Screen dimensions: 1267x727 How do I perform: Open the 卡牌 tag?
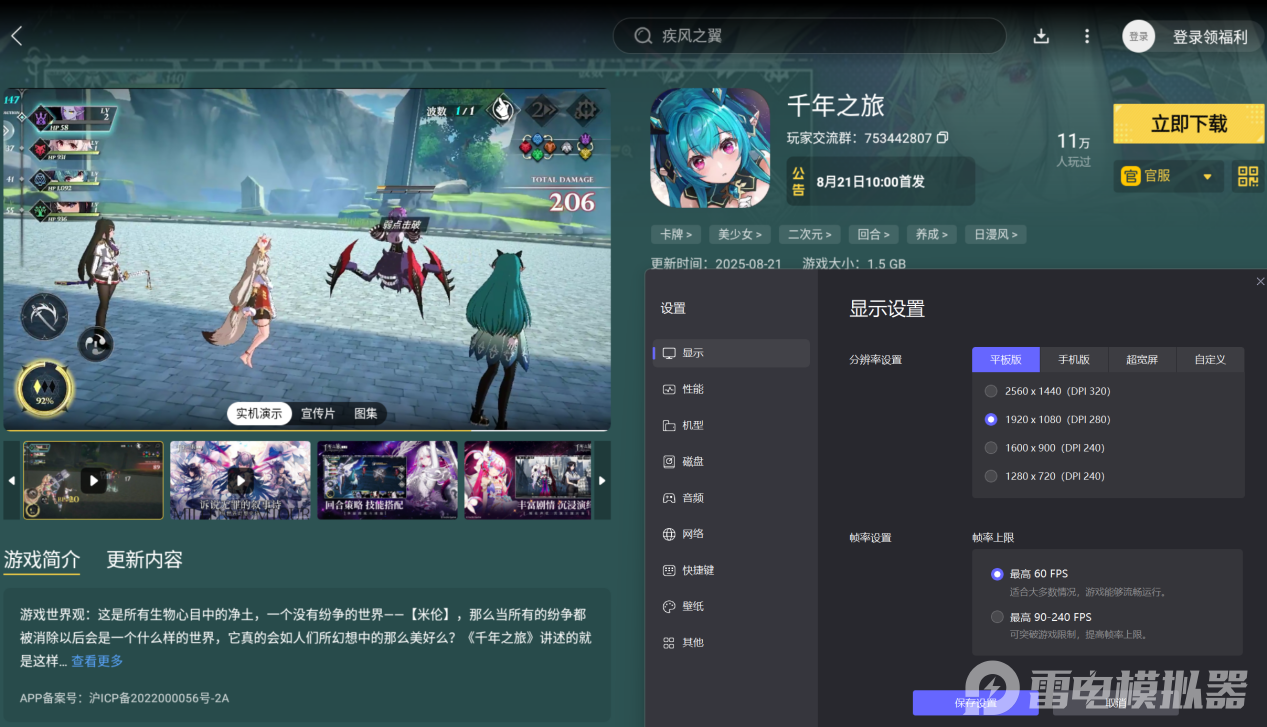(x=675, y=234)
